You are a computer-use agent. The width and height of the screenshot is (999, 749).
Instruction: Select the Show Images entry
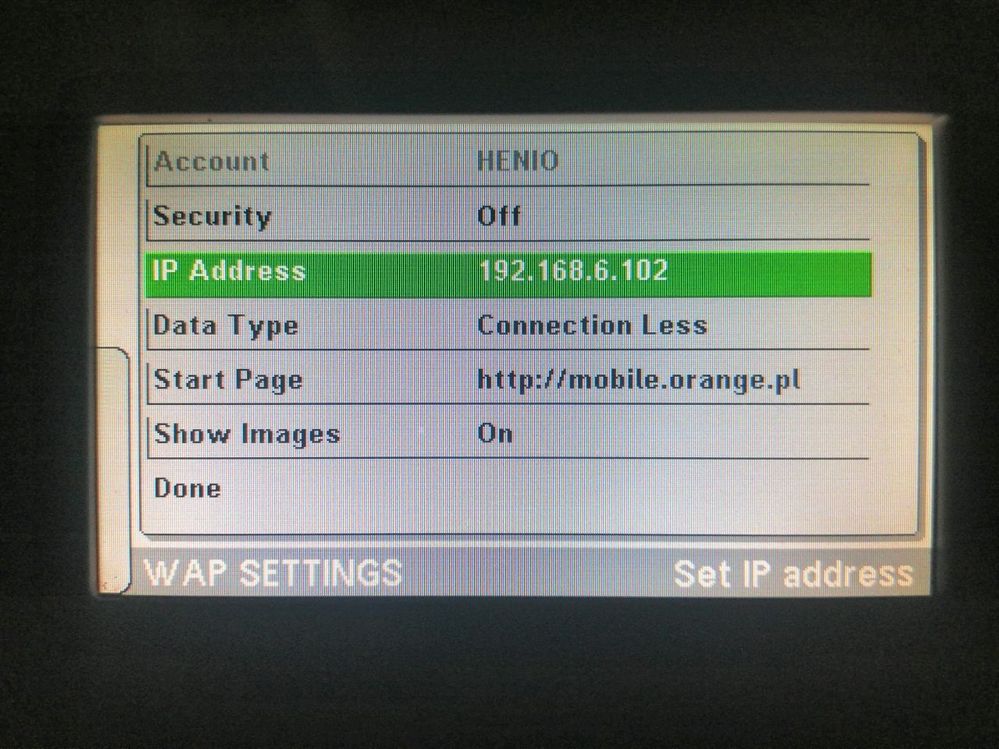pyautogui.click(x=247, y=435)
